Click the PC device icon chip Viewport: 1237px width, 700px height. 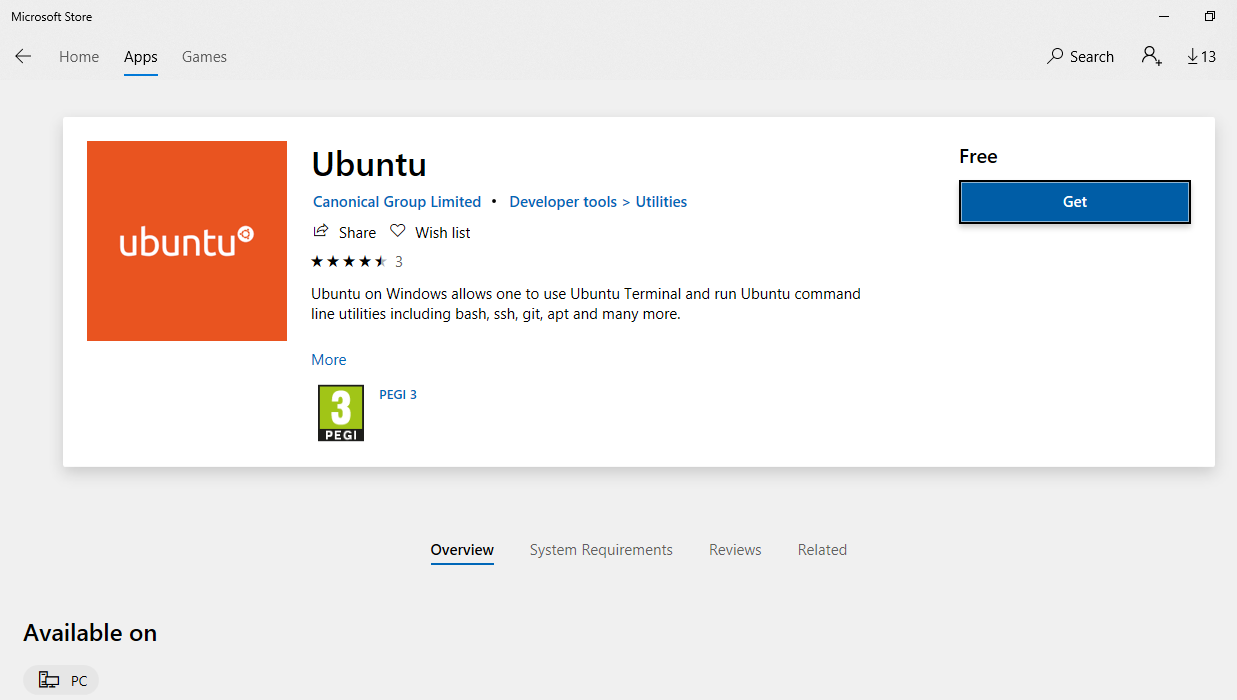pyautogui.click(x=49, y=681)
